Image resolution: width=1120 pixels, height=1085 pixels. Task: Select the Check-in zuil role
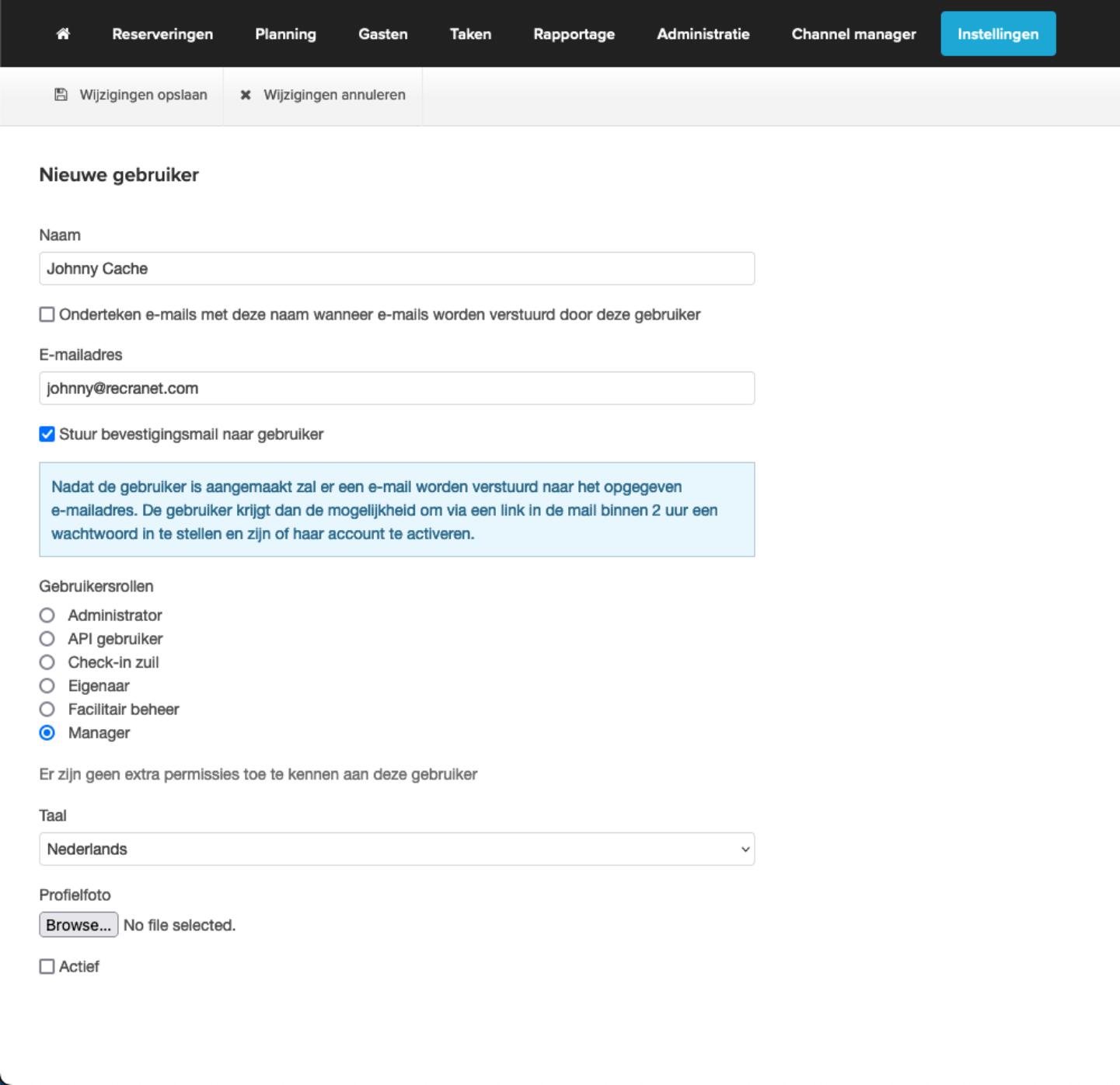(x=47, y=662)
